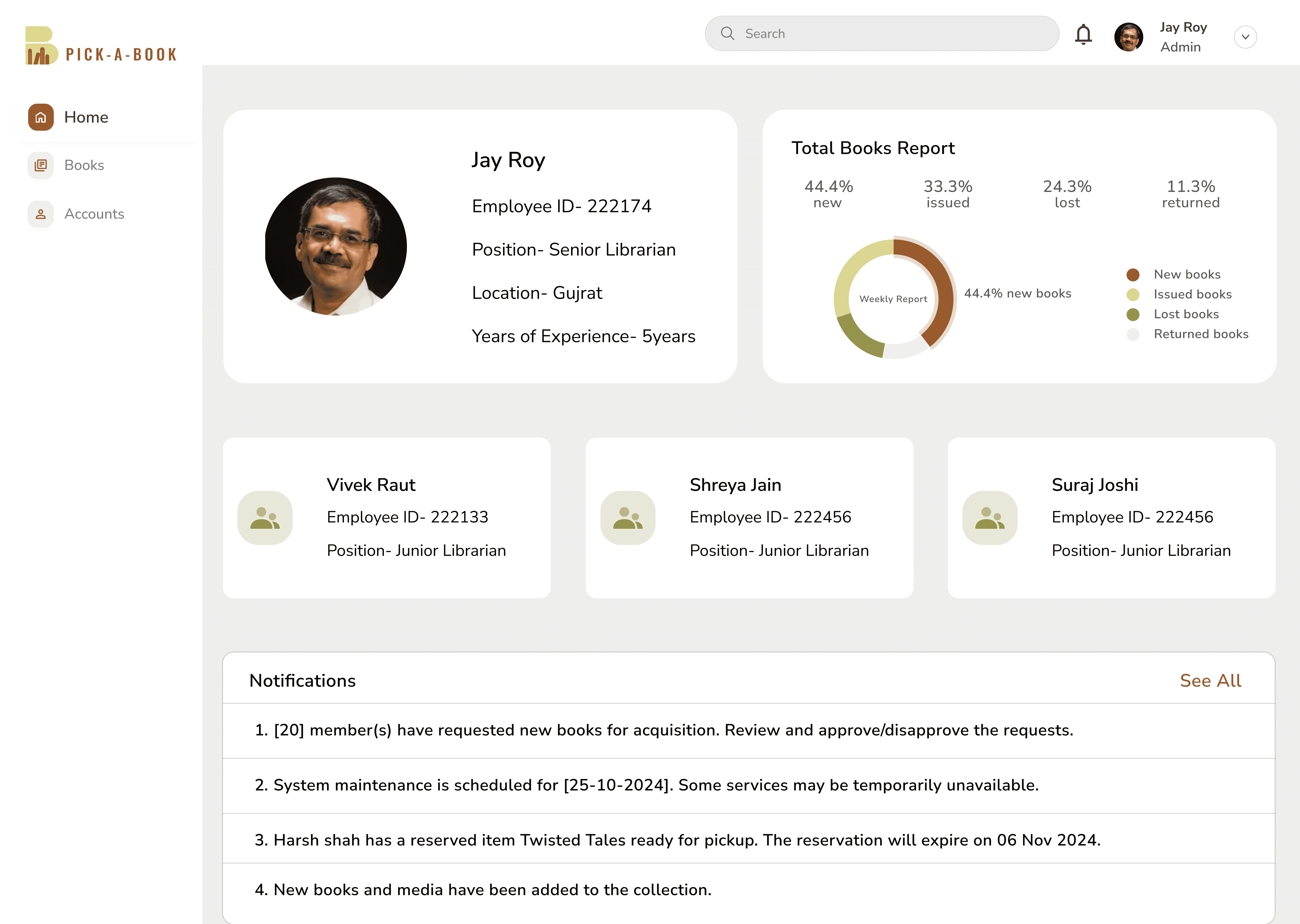Click the Accounts sidebar icon
The width and height of the screenshot is (1300, 924).
[41, 214]
